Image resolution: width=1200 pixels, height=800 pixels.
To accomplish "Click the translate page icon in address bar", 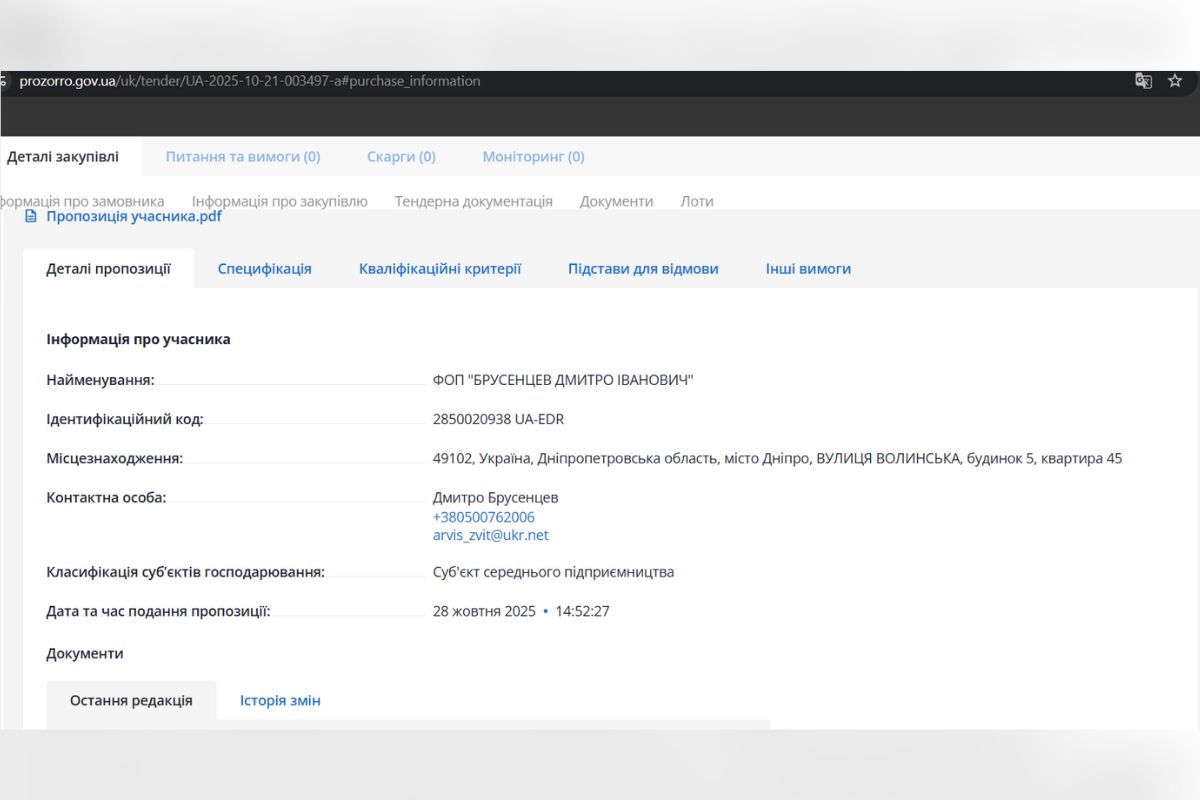I will (1143, 81).
